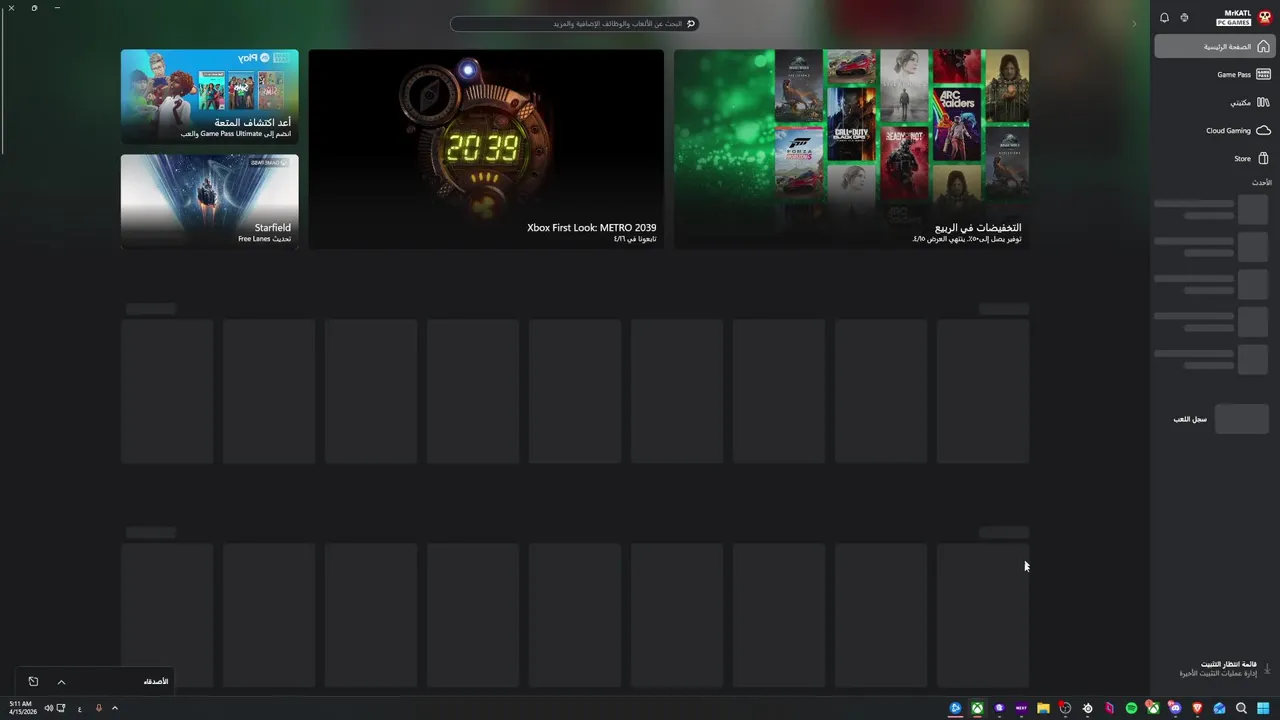Click the download arrow icon by installation queue
The width and height of the screenshot is (1280, 720).
pyautogui.click(x=1267, y=668)
